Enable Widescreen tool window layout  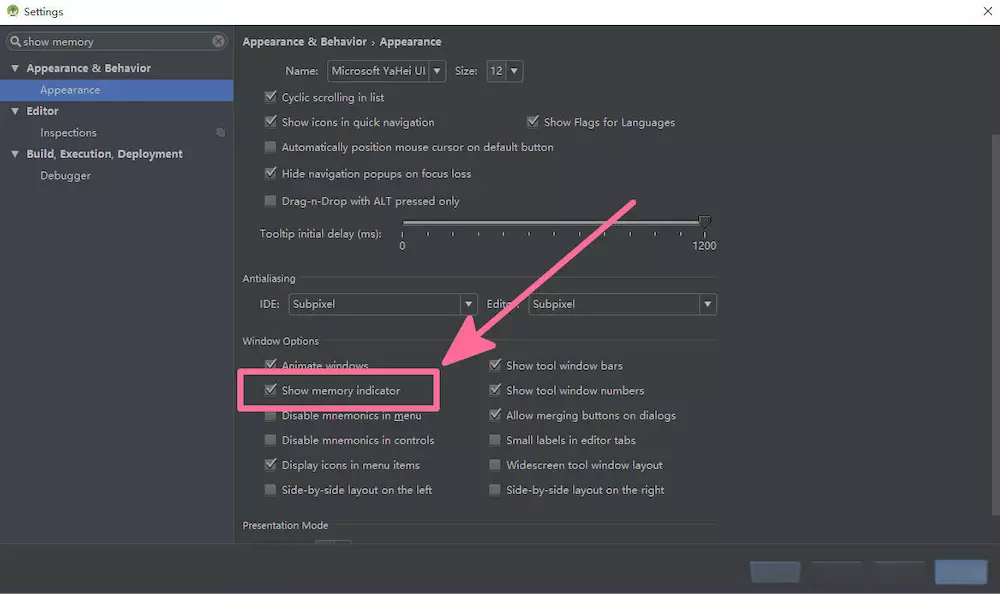pos(495,465)
